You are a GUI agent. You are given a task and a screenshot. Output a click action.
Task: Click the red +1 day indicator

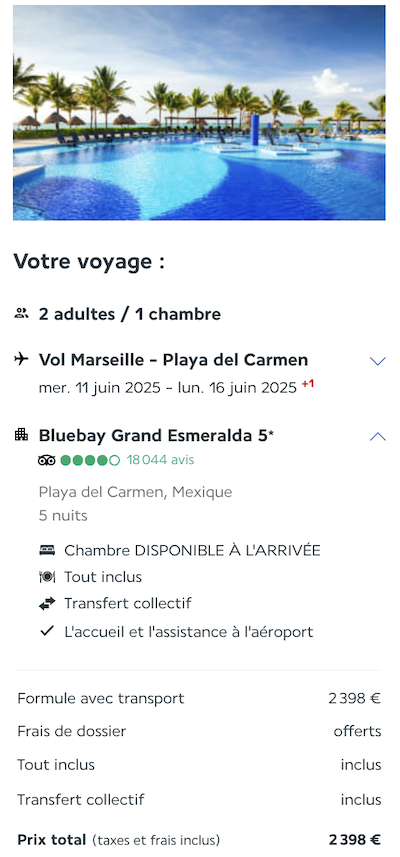tap(308, 384)
